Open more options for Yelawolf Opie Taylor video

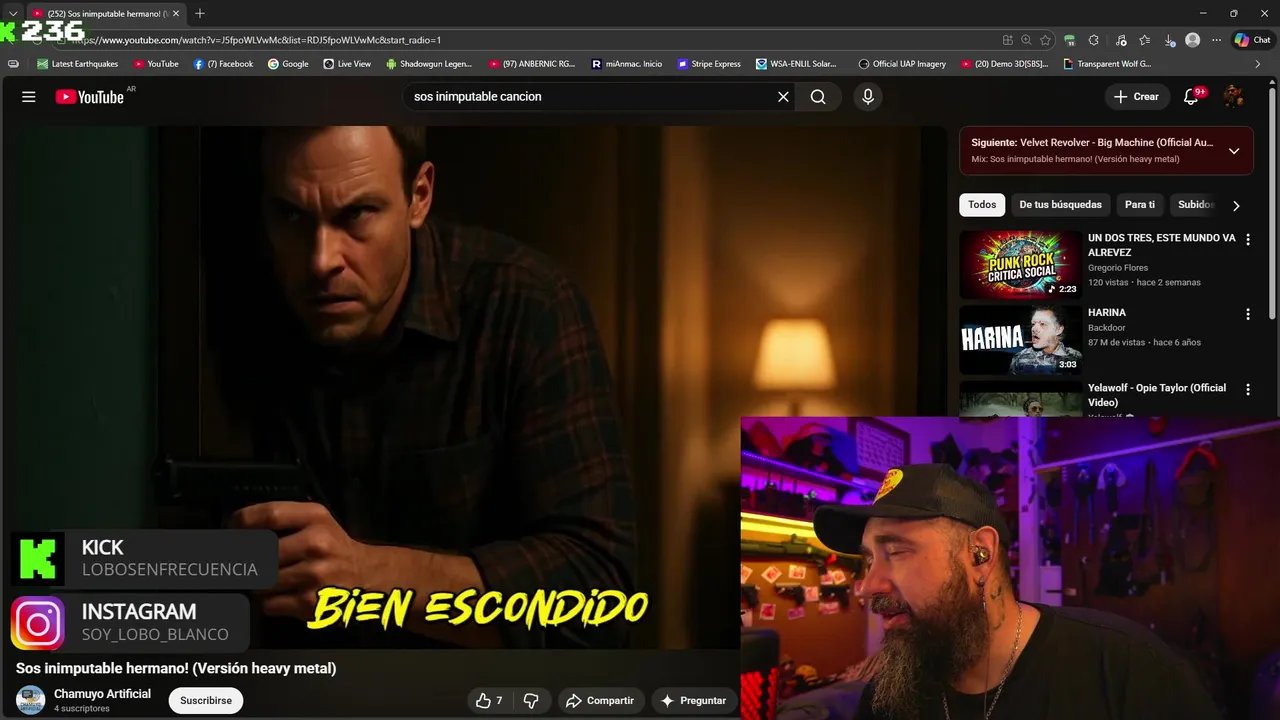tap(1247, 389)
